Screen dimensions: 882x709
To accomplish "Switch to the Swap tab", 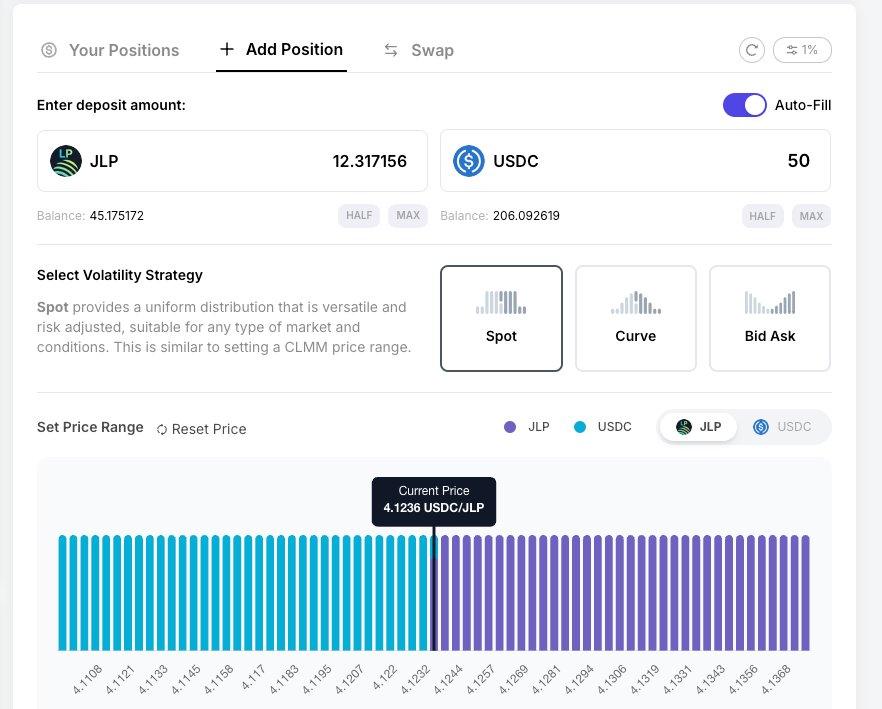I will point(419,50).
